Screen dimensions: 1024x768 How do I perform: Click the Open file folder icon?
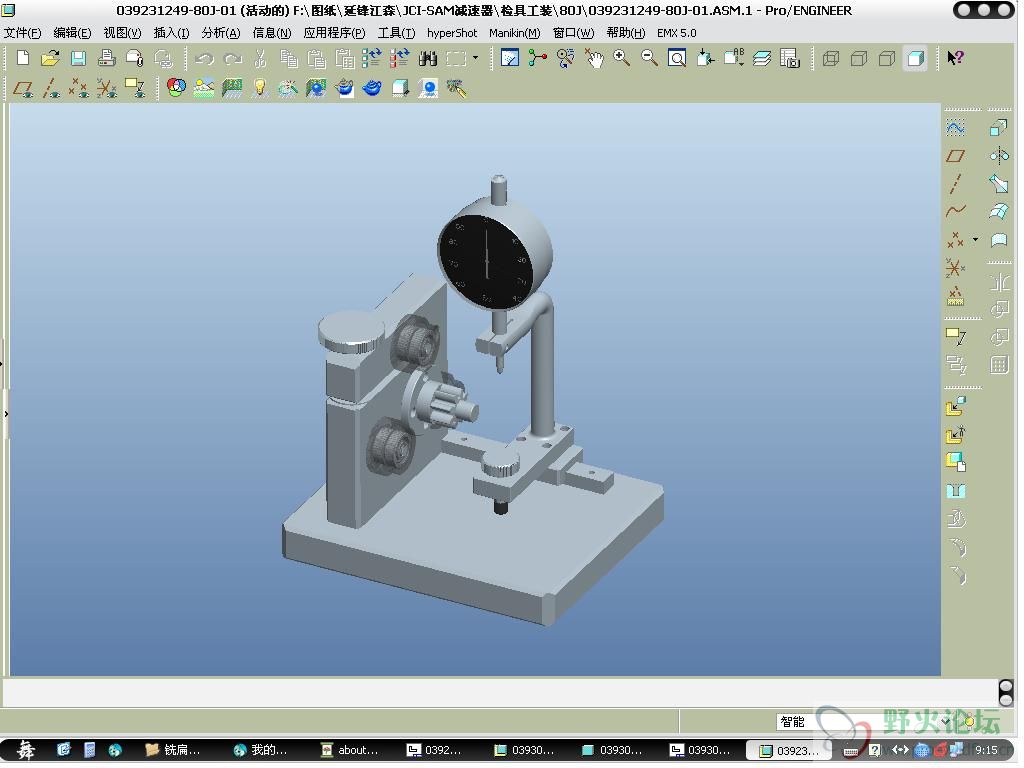(50, 59)
